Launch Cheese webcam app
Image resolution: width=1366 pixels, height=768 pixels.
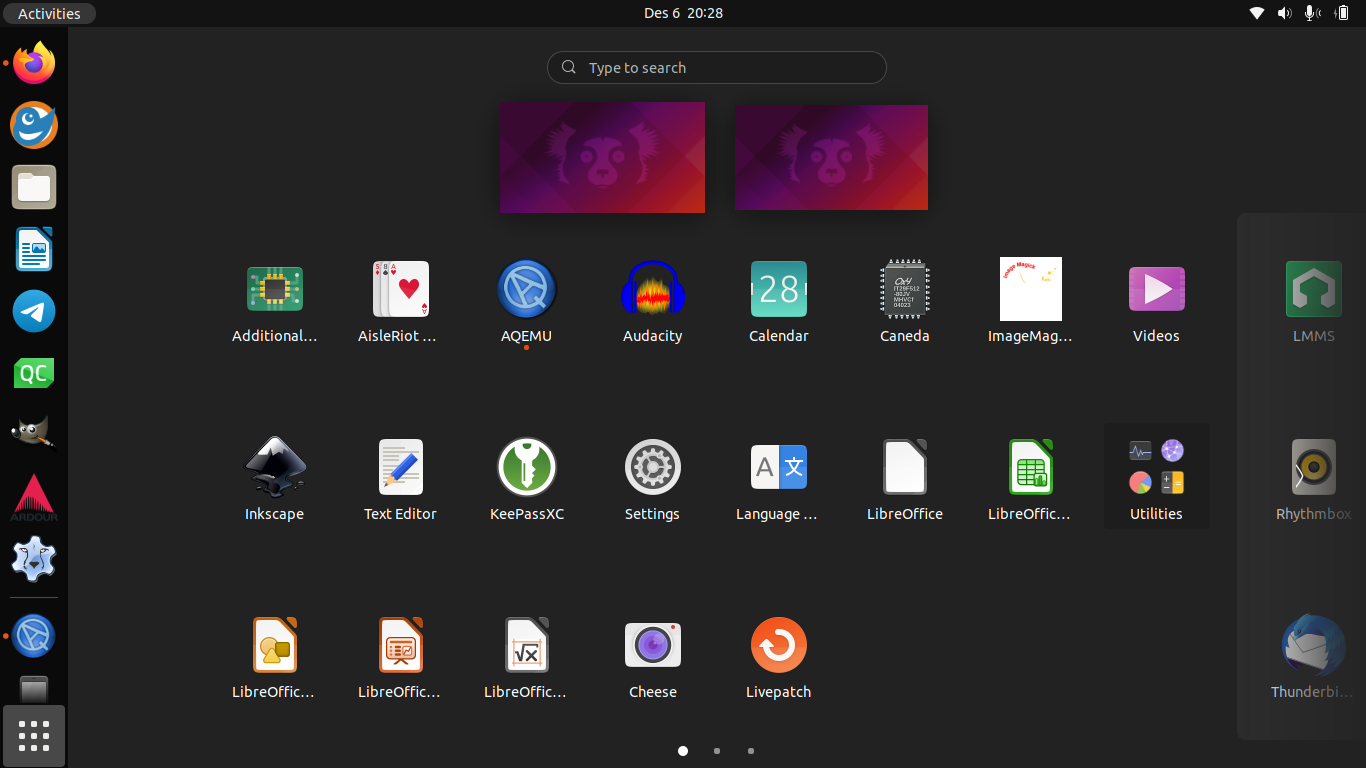point(653,658)
